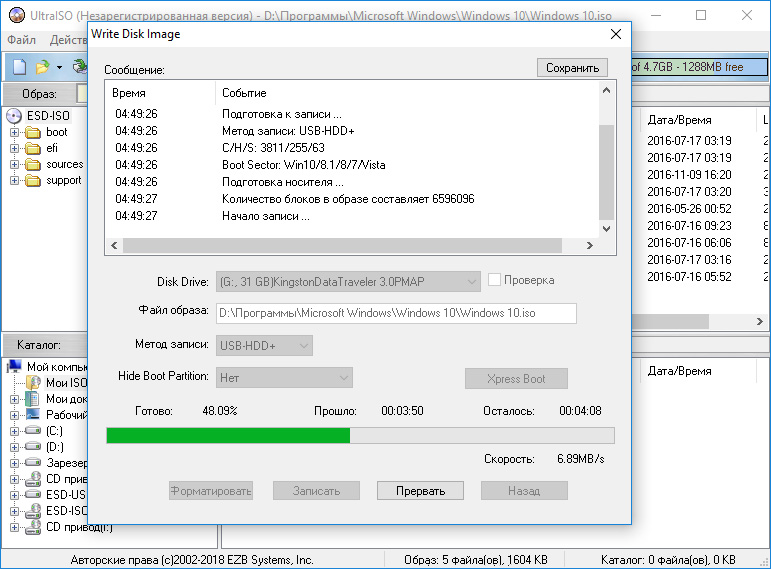
Task: Open the Disk Drive dropdown
Action: click(x=348, y=282)
